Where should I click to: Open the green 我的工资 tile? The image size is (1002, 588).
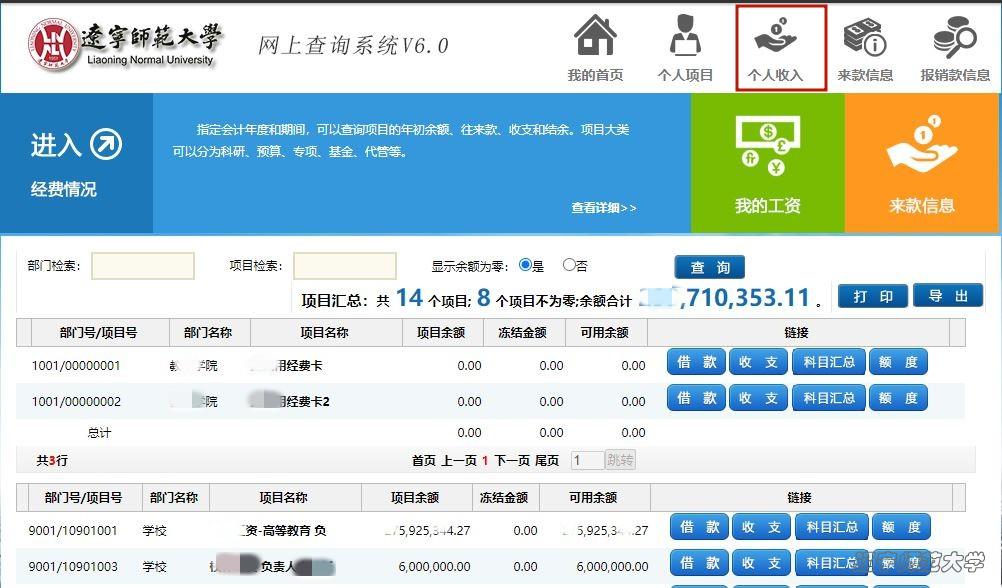767,163
